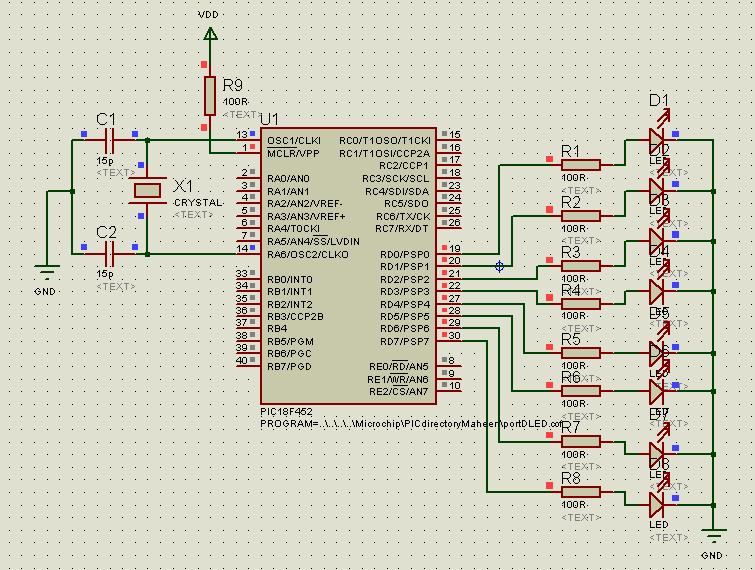Viewport: 755px width, 570px height.
Task: Select the left GND ground symbol
Action: 47,272
